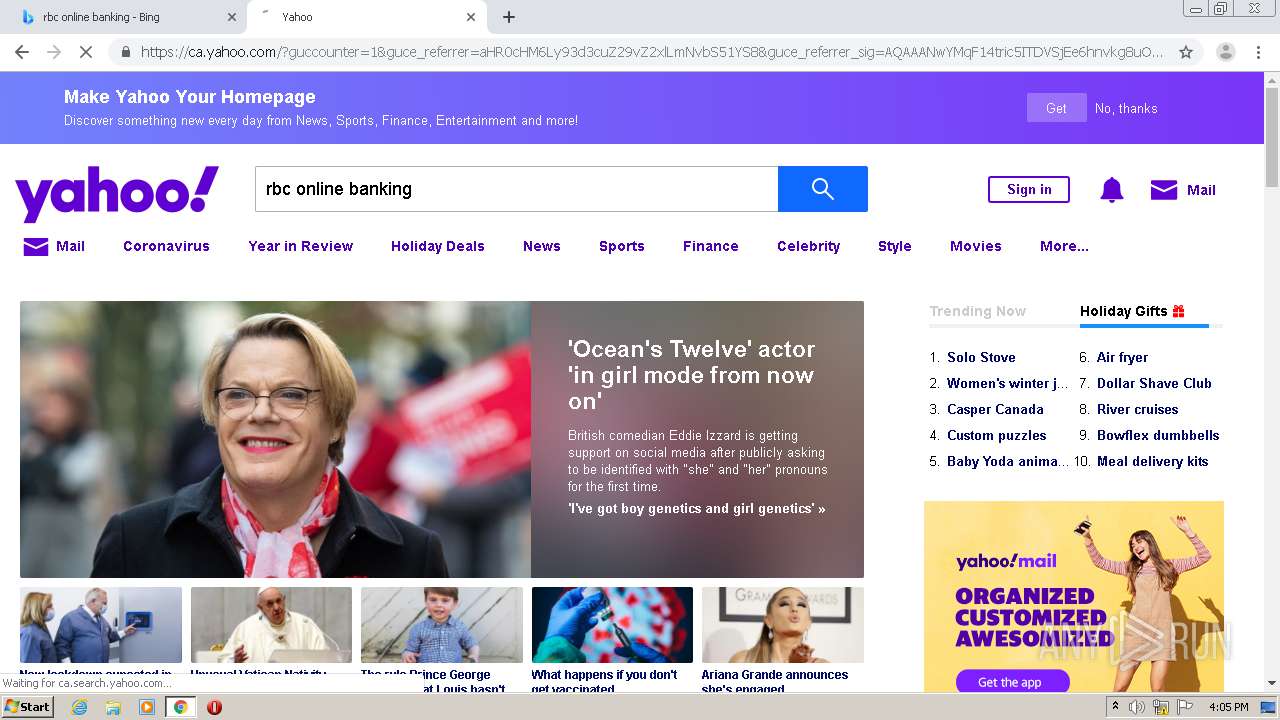The image size is (1280, 720).
Task: Open the Solo Stove trending item
Action: [x=981, y=357]
